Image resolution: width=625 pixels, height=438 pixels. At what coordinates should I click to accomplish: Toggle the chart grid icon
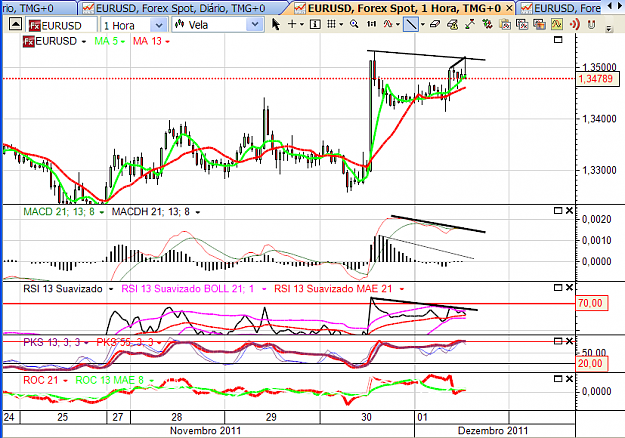332,24
